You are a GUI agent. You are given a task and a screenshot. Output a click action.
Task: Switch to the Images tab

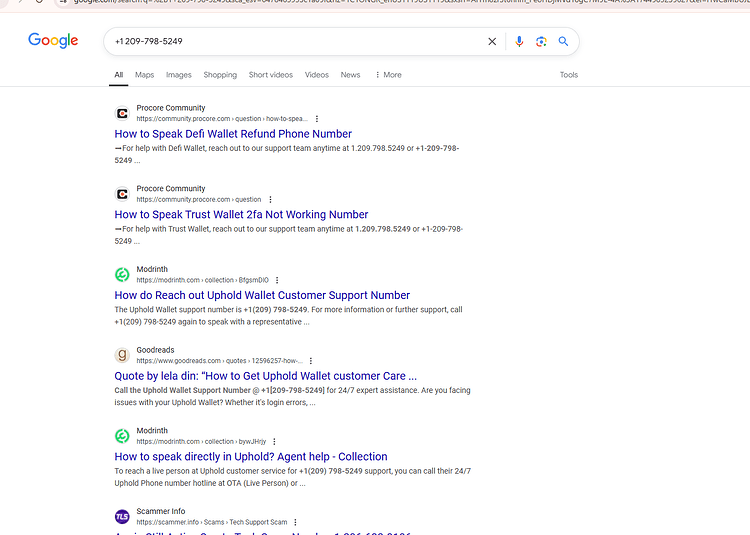point(178,75)
